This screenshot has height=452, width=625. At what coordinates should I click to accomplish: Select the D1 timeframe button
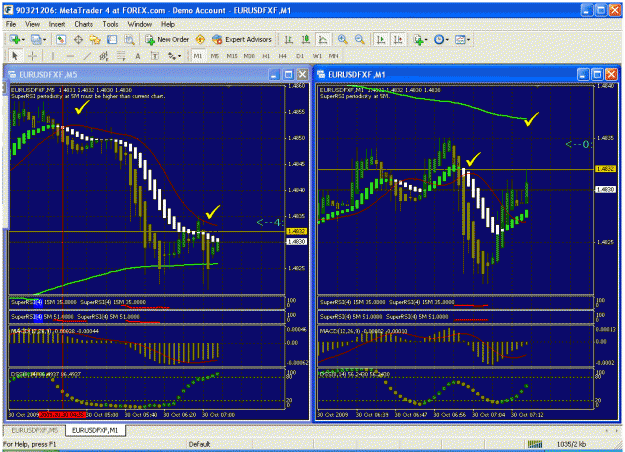tap(300, 56)
